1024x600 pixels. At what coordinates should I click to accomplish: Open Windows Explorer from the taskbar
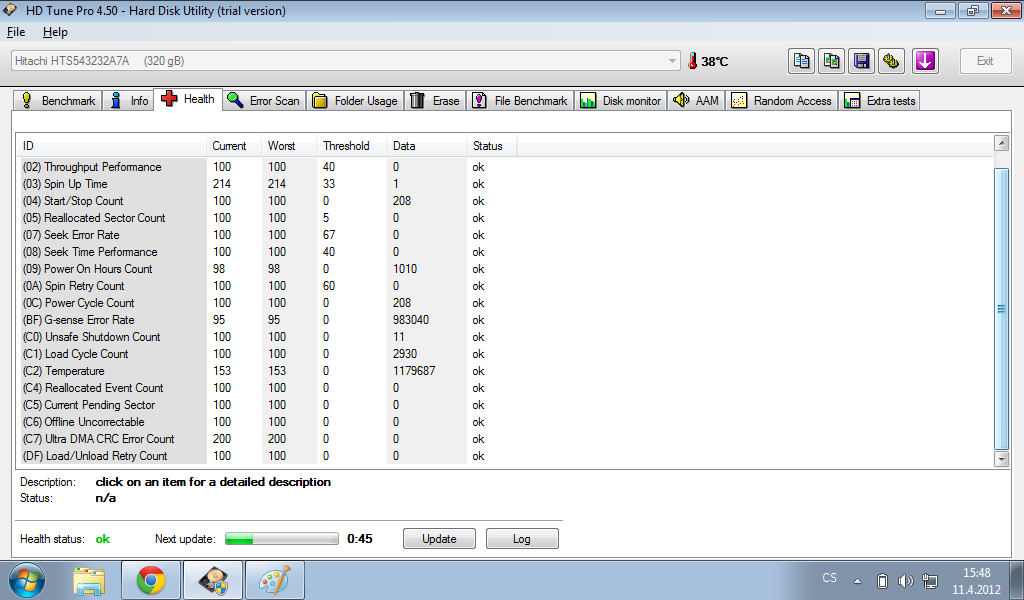(89, 580)
